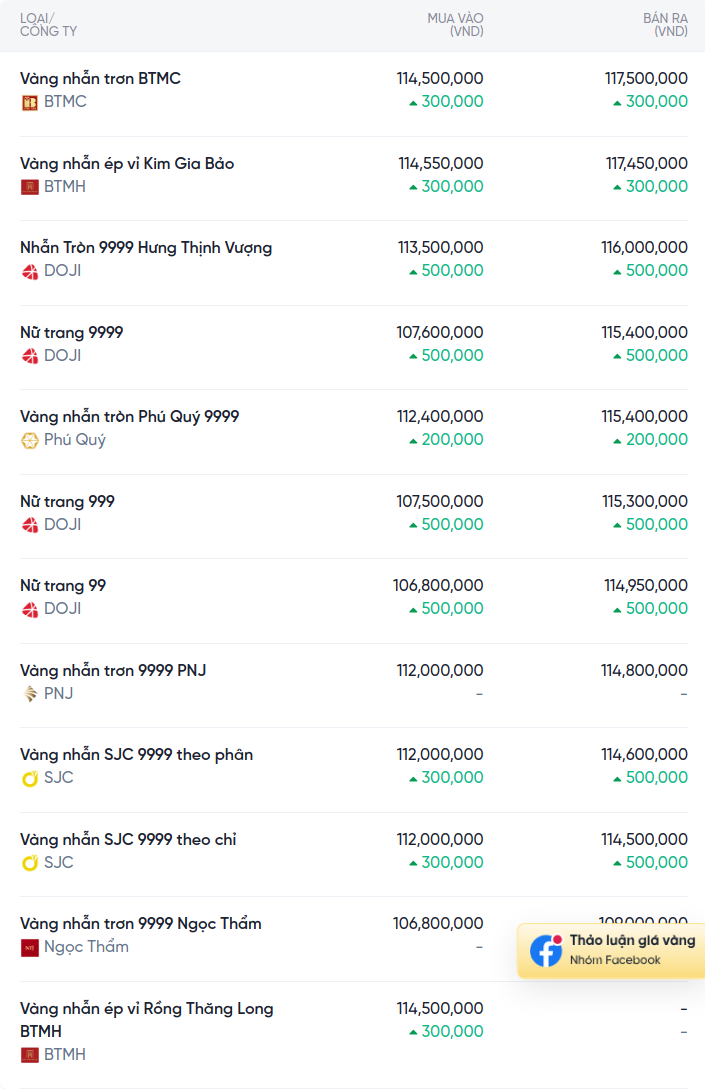Click the BTMH logo under Kim Gia Bảo
The width and height of the screenshot is (705, 1089).
(30, 187)
